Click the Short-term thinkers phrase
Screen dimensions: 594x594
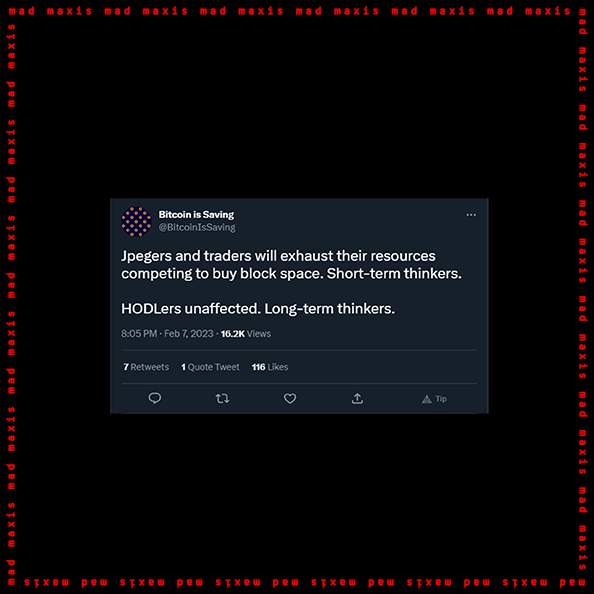point(394,274)
